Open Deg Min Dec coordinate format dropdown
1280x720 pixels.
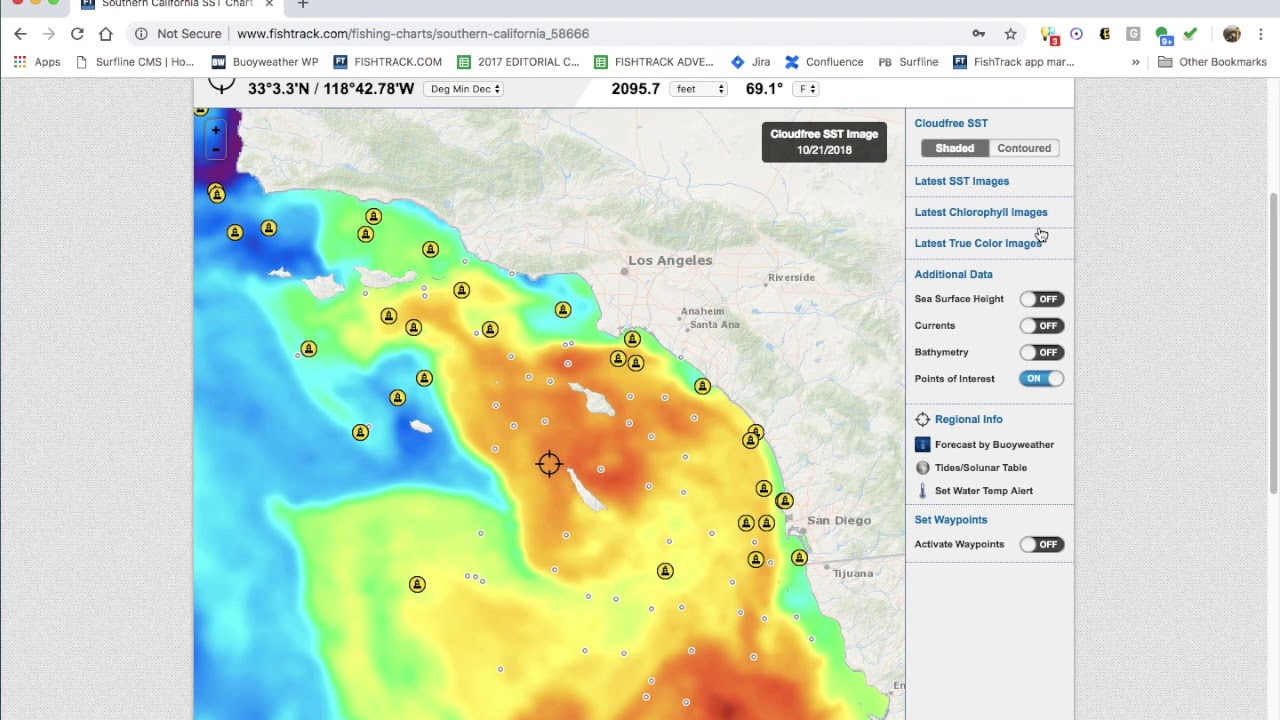click(x=465, y=89)
